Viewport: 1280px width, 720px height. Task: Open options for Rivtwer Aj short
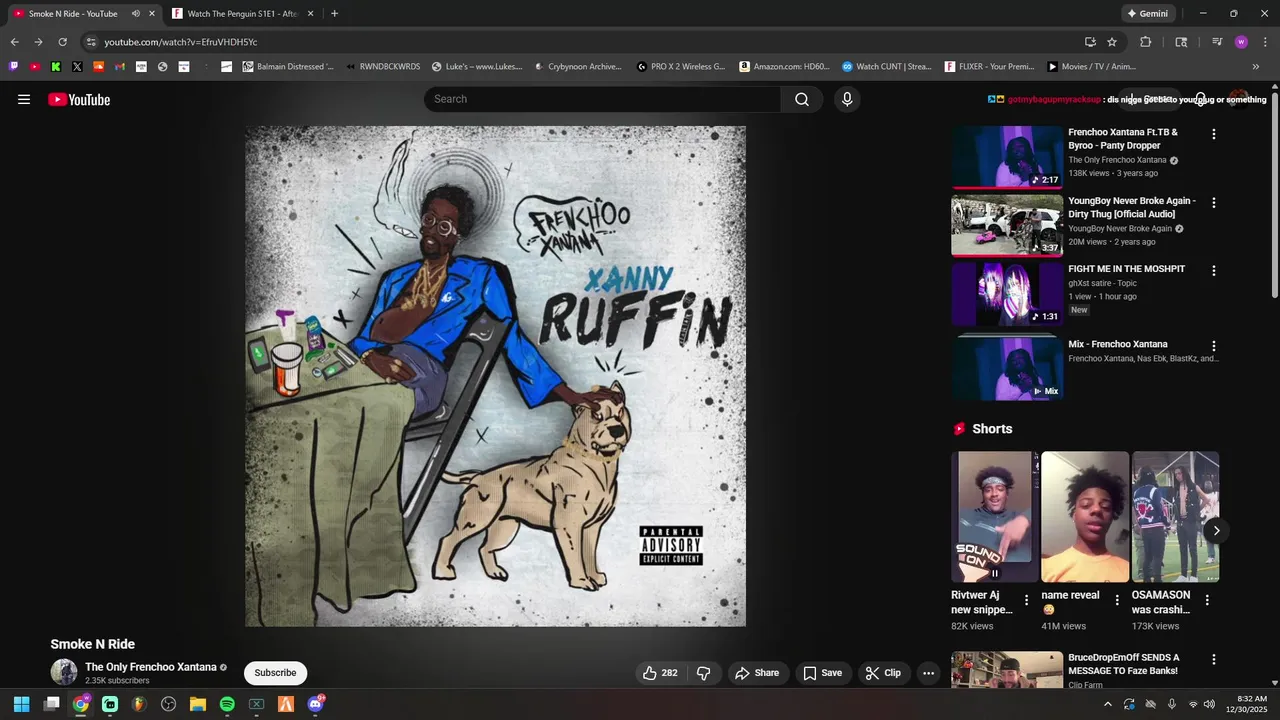[1026, 601]
